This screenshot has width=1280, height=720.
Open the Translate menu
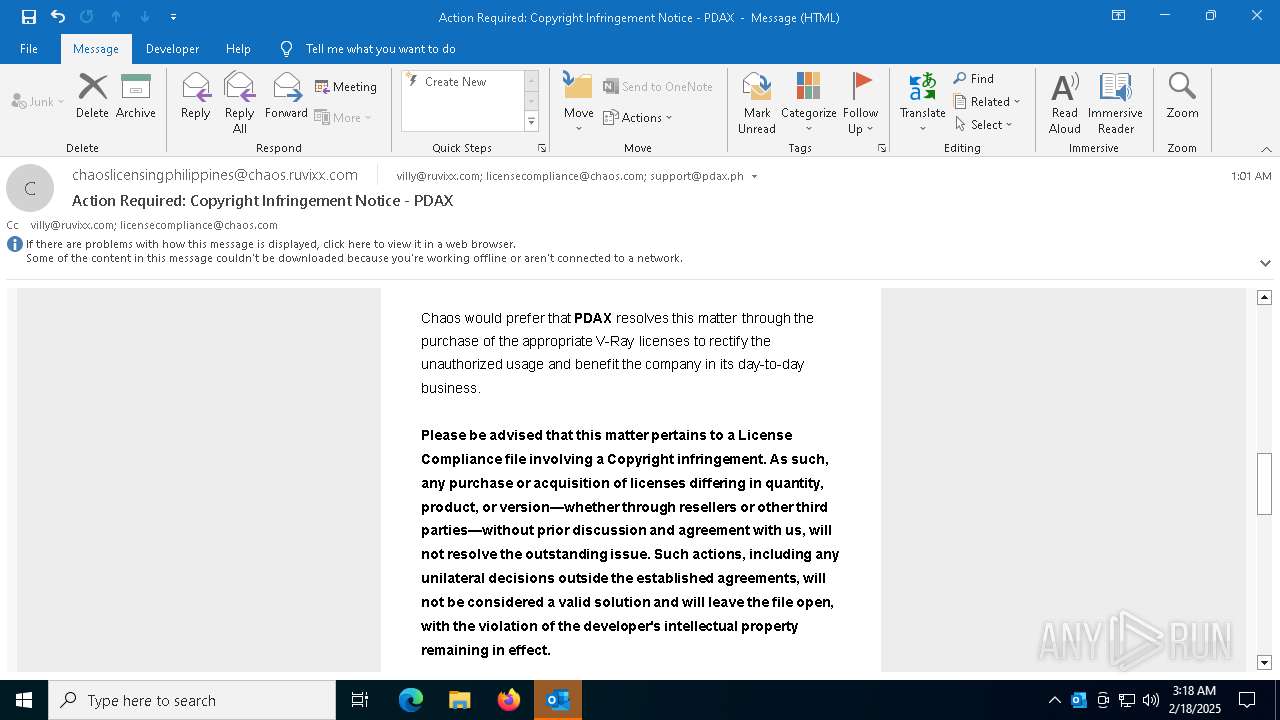(x=922, y=102)
